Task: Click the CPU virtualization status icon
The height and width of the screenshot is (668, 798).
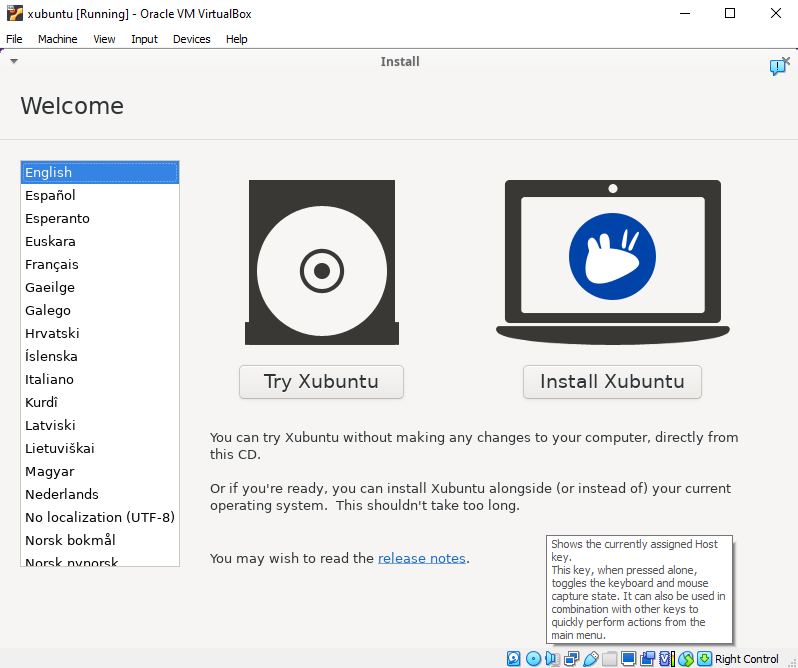Action: (x=667, y=658)
